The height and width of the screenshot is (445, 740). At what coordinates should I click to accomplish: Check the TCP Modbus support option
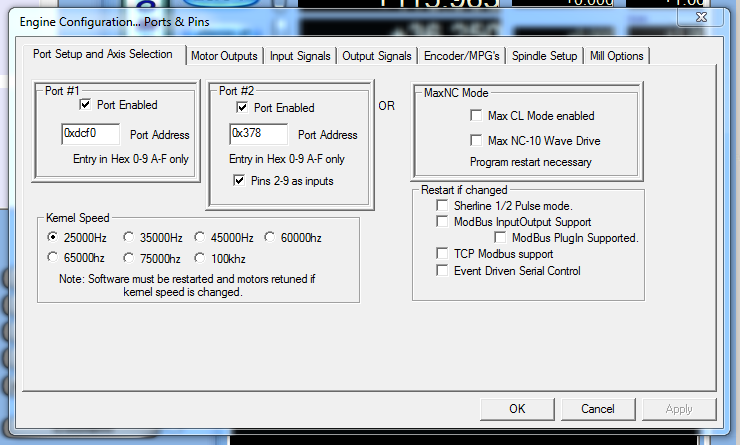pyautogui.click(x=443, y=254)
